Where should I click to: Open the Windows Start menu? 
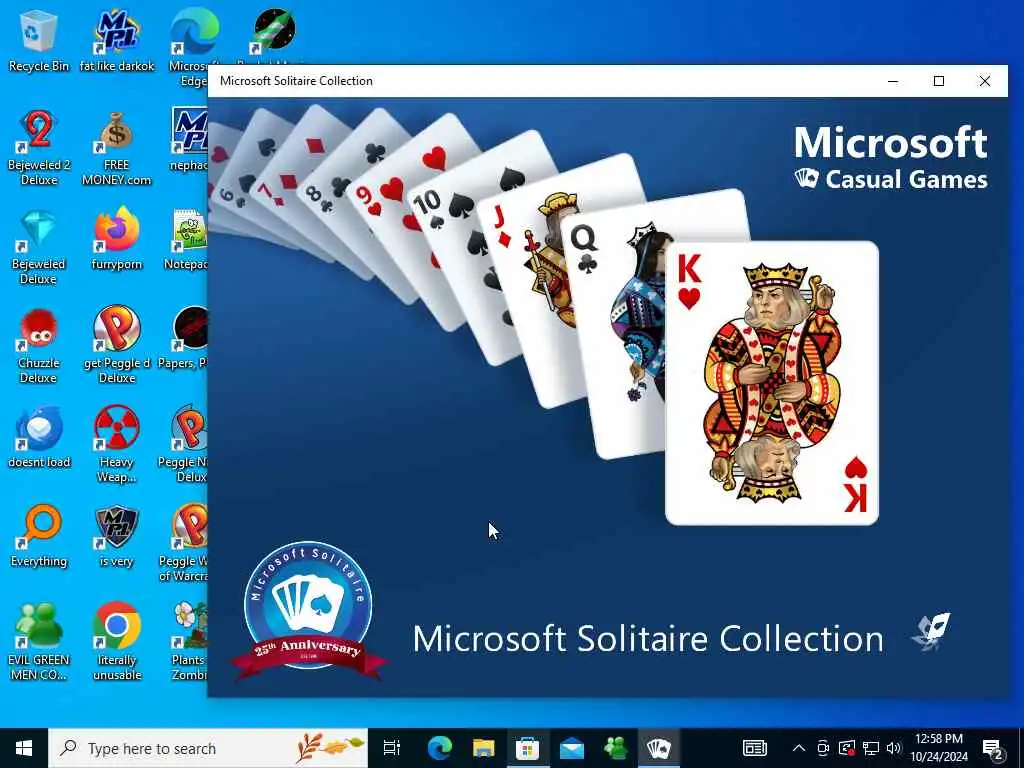24,748
